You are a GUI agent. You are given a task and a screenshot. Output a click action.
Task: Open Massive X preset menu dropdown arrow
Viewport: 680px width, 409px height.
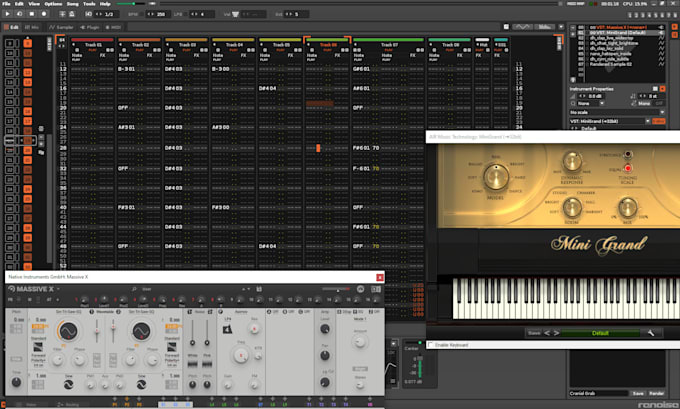58,289
